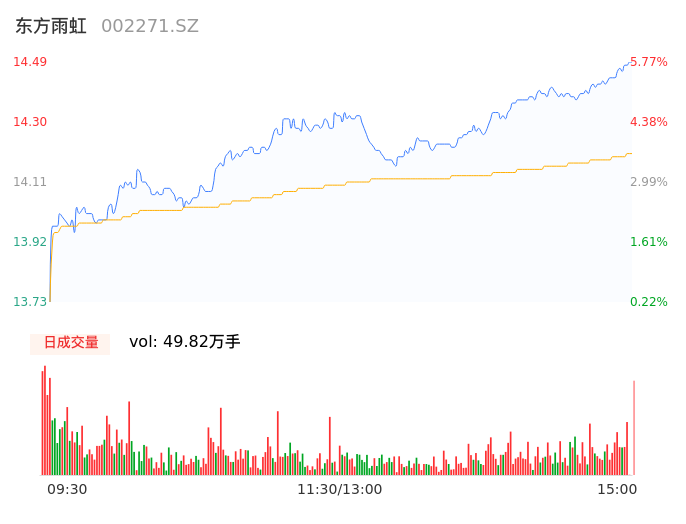The height and width of the screenshot is (524, 686).
Task: Click the 1.61% percentage label
Action: tap(648, 242)
